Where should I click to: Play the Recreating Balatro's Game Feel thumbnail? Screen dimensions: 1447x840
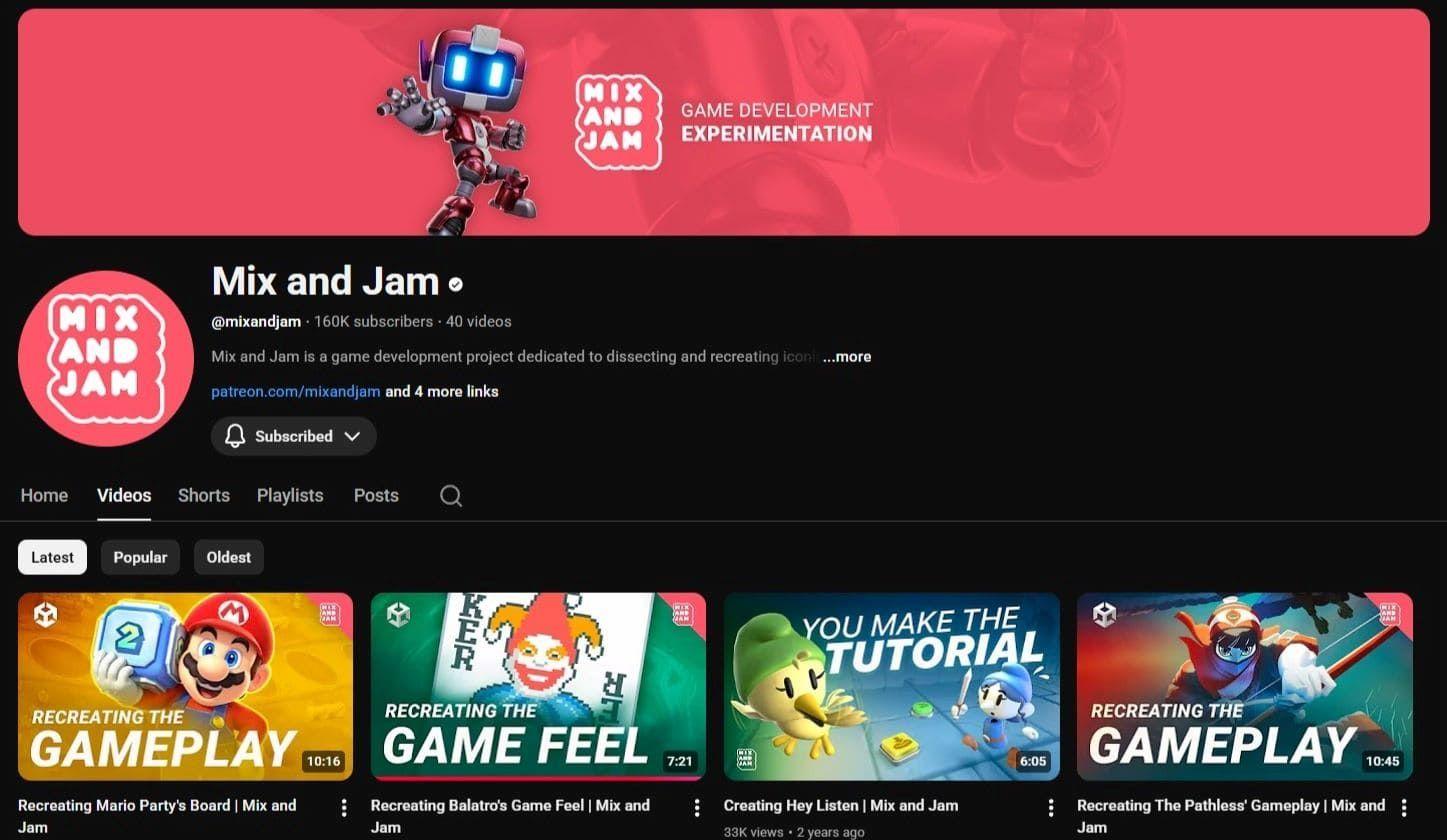pyautogui.click(x=538, y=686)
